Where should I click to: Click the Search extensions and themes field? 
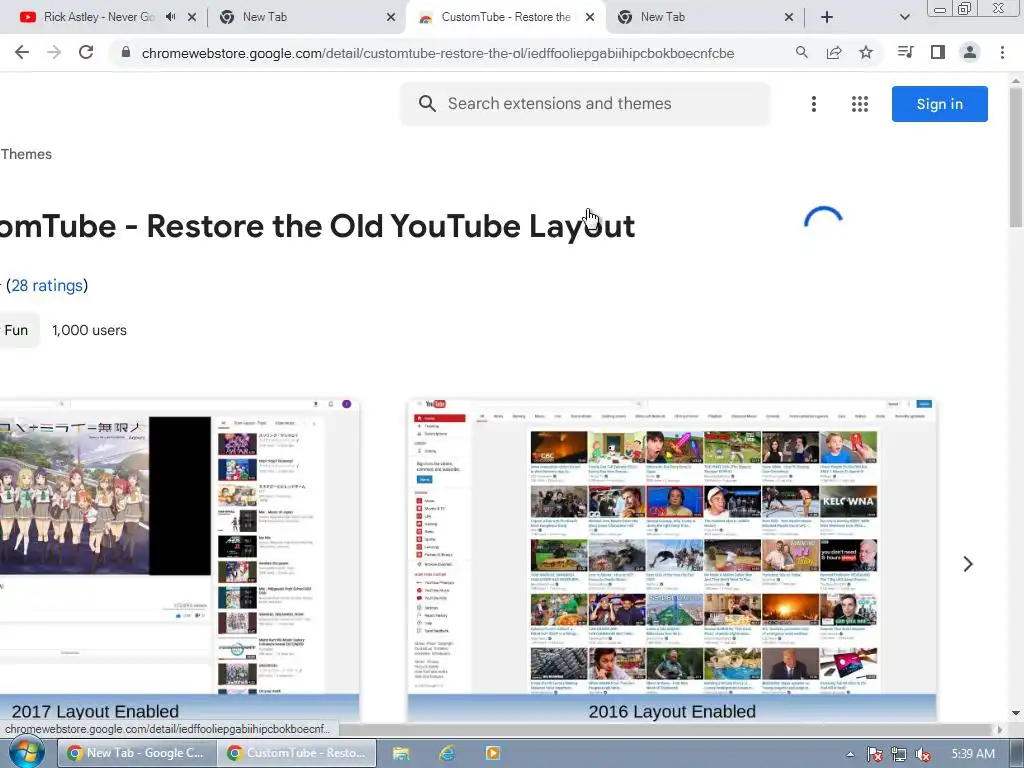coord(585,103)
